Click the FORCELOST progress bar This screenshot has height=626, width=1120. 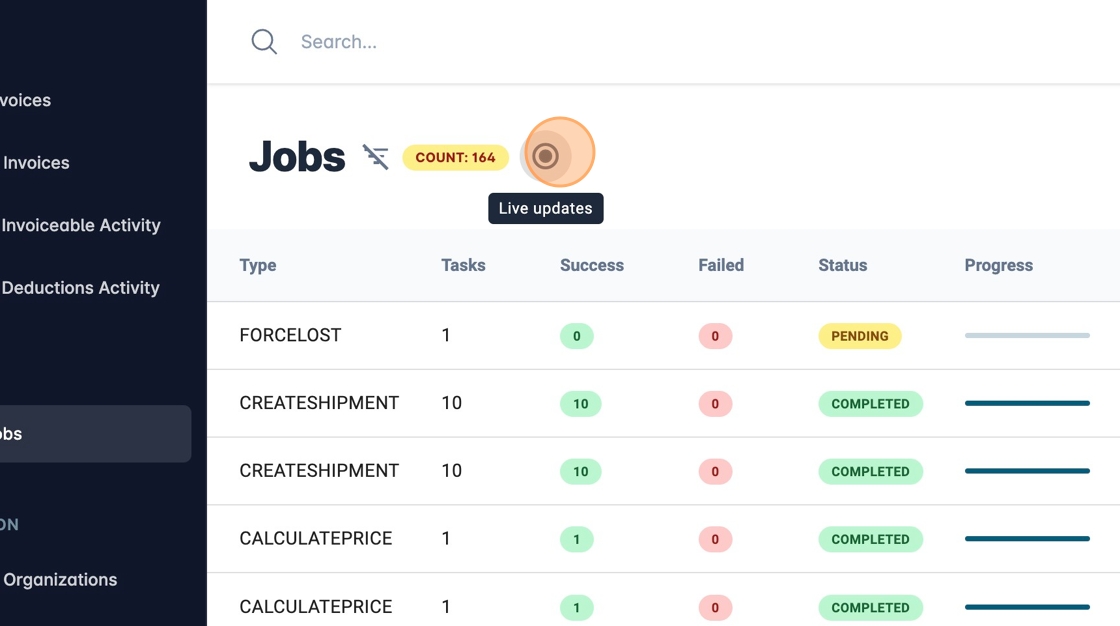click(x=1026, y=336)
